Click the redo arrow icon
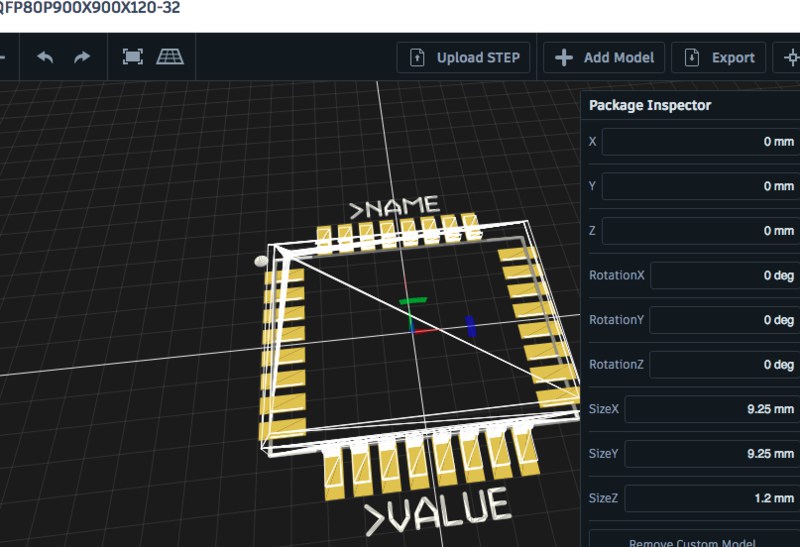The image size is (800, 547). tap(82, 57)
